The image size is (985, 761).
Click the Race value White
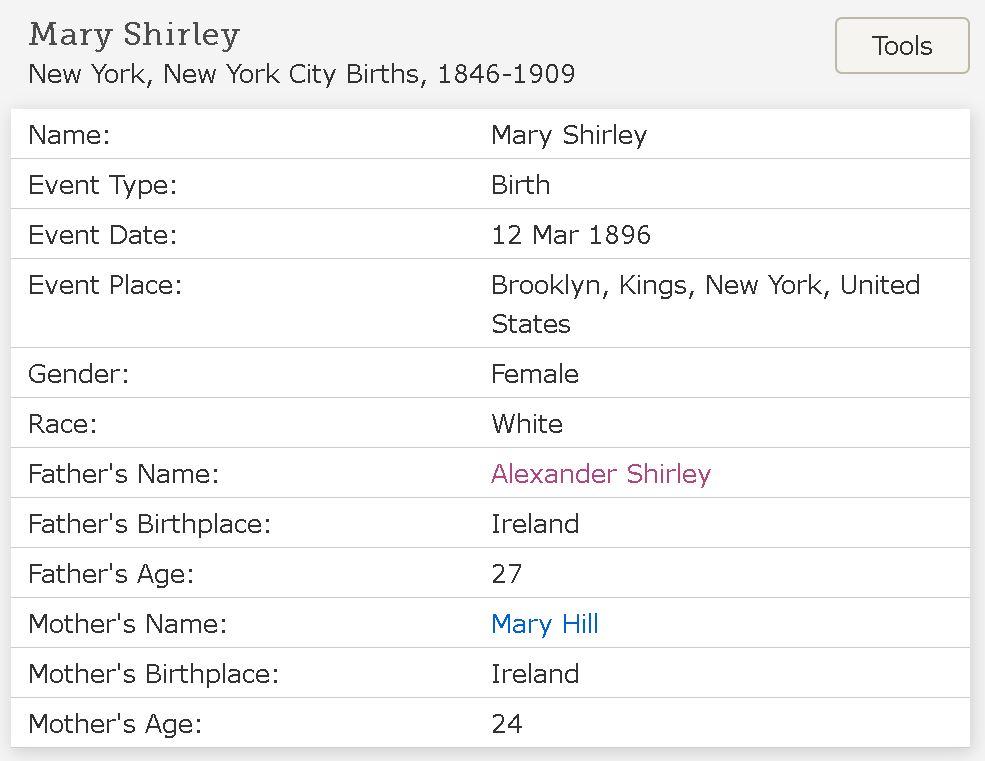pos(526,424)
